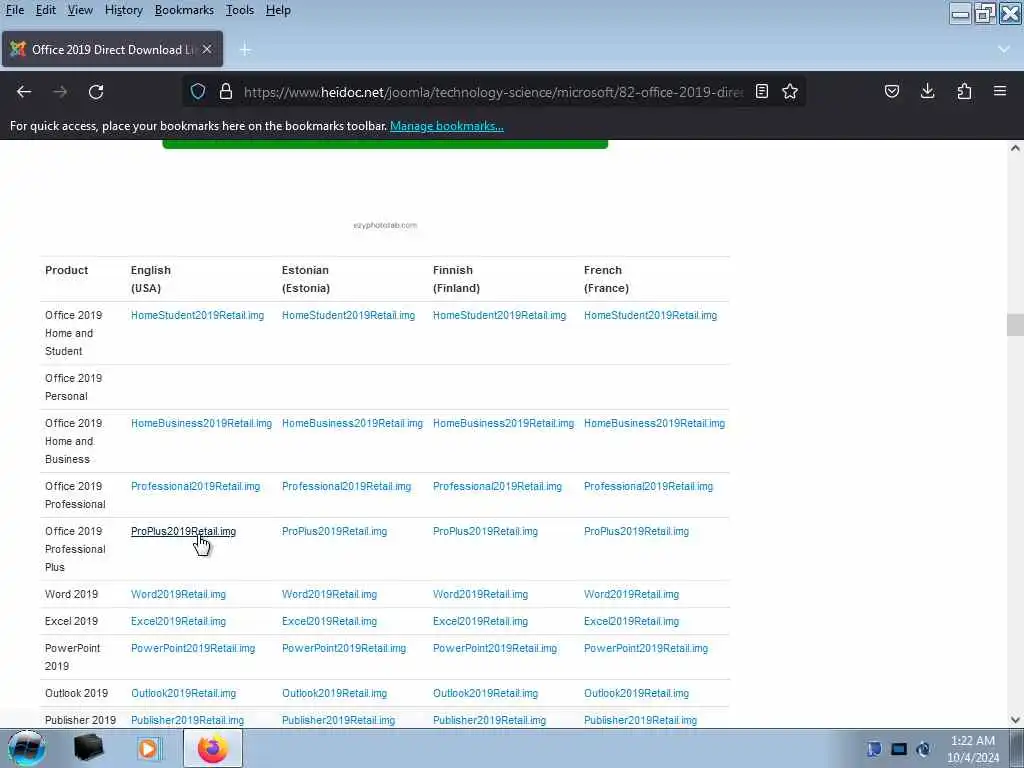Open the tracking protection shield icon

[x=198, y=91]
